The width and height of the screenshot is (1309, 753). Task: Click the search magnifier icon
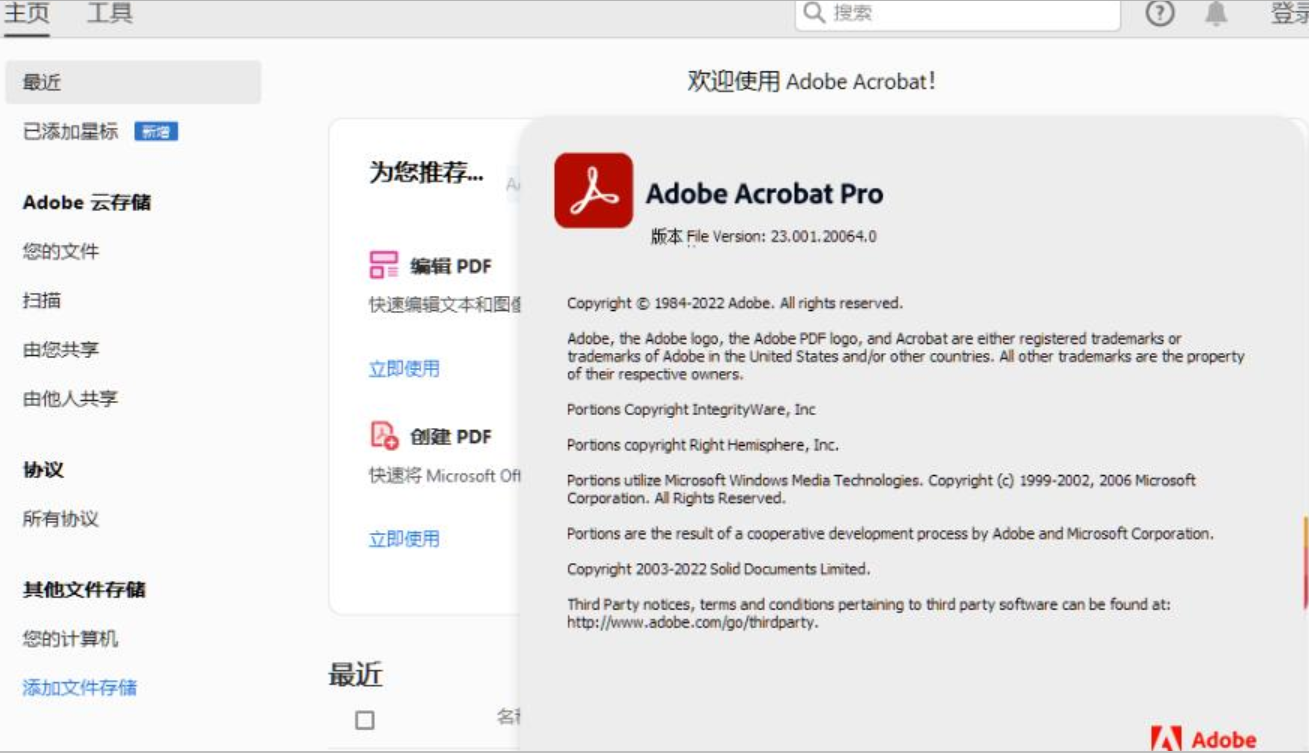(x=814, y=13)
